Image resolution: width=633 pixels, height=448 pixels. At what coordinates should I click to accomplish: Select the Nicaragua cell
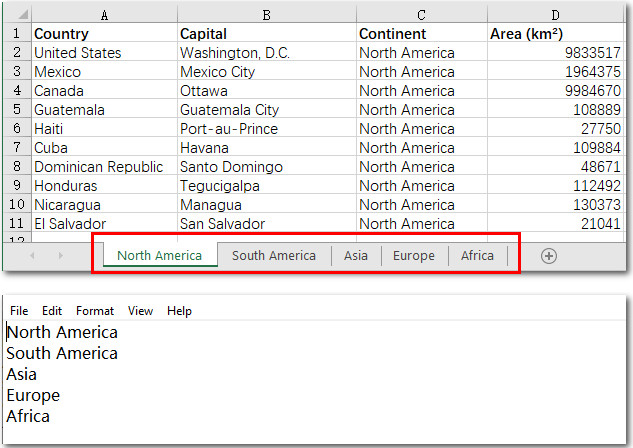click(104, 204)
